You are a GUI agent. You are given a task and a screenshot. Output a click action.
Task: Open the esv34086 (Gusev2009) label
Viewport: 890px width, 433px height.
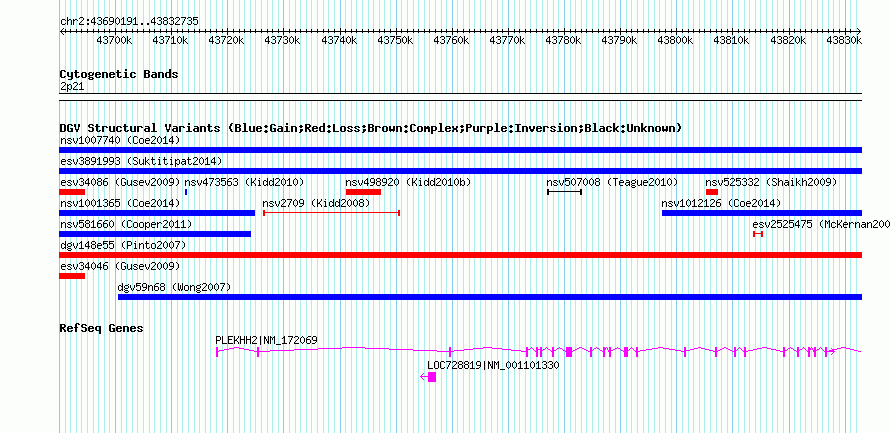[x=120, y=182]
